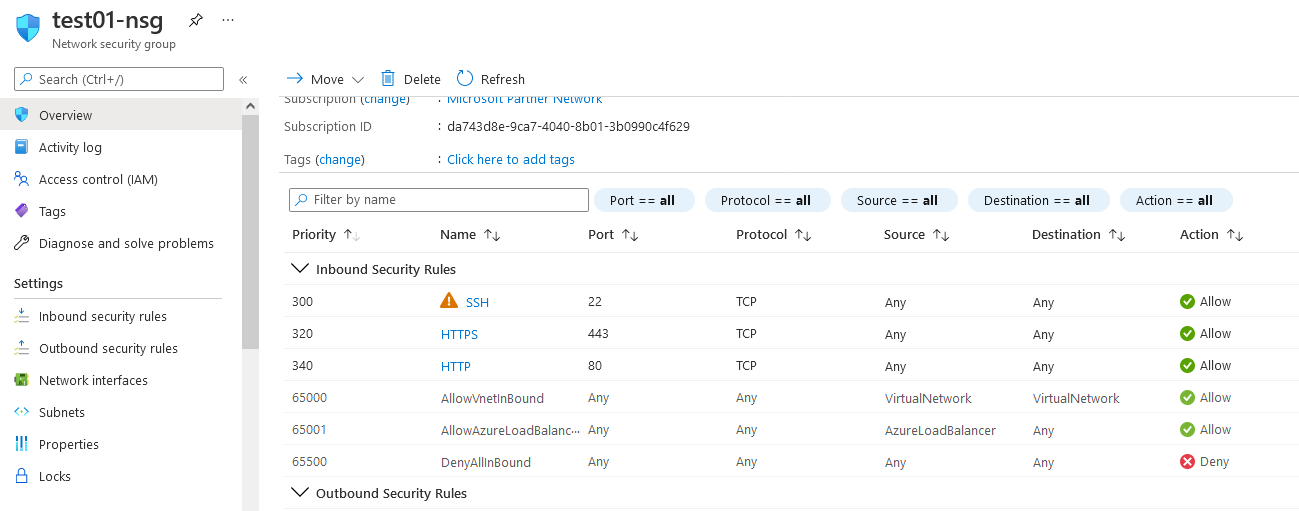Open the HTTPS rule link
This screenshot has width=1299, height=511.
(459, 334)
